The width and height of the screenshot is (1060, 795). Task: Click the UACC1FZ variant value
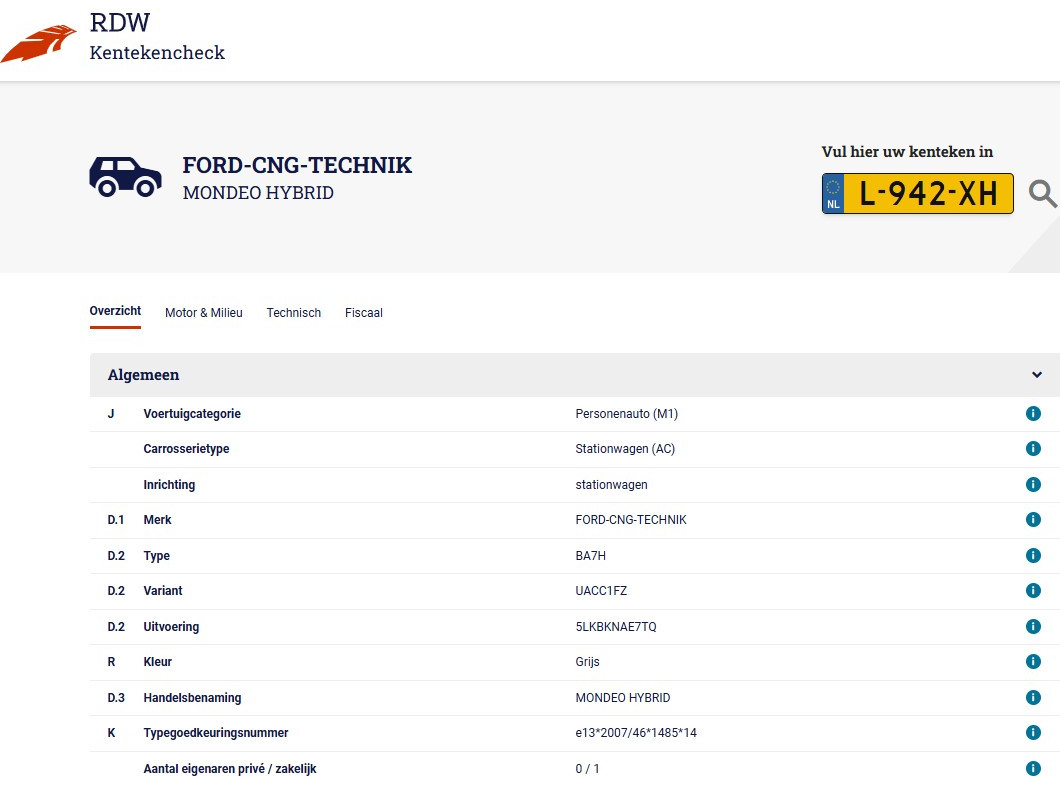(601, 591)
